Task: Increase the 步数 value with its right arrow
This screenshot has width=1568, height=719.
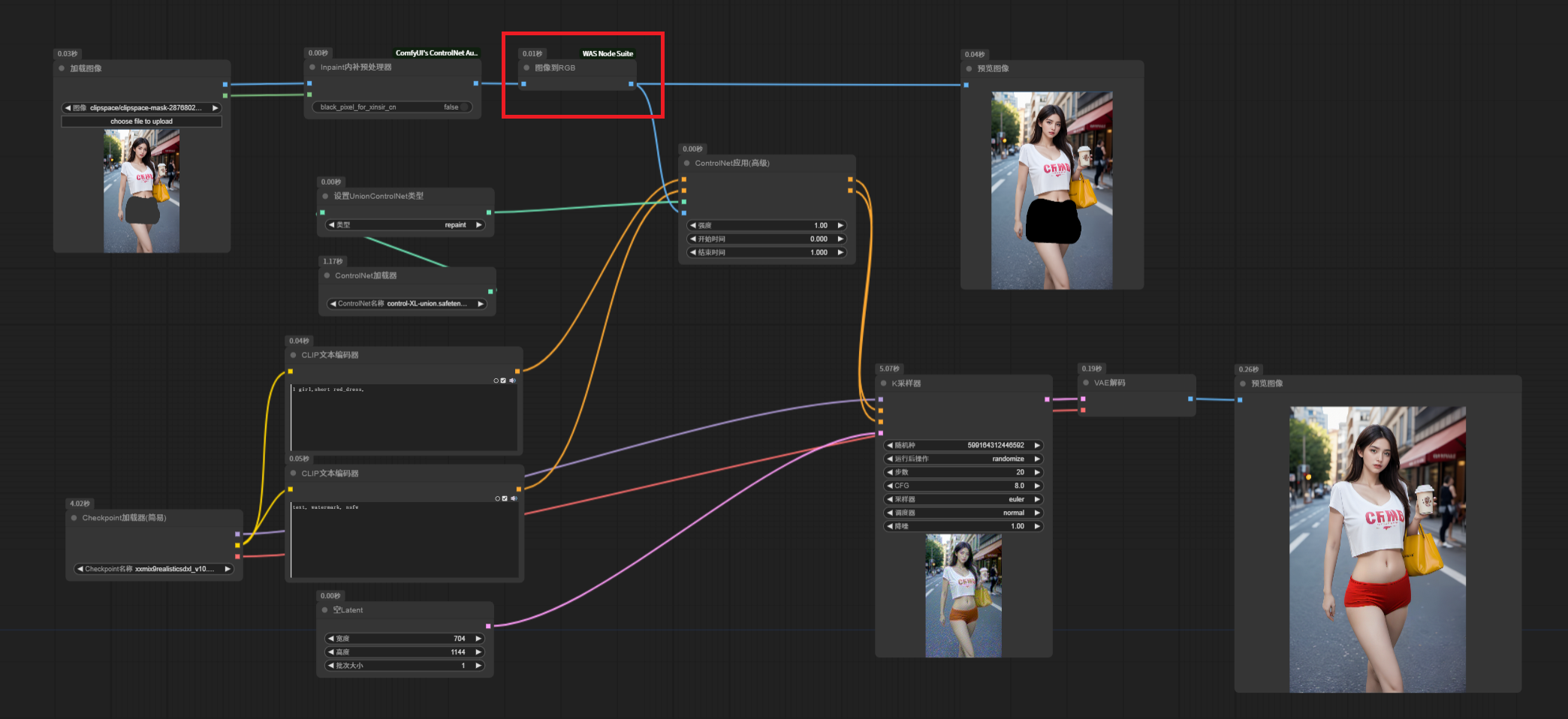Action: [x=1037, y=472]
